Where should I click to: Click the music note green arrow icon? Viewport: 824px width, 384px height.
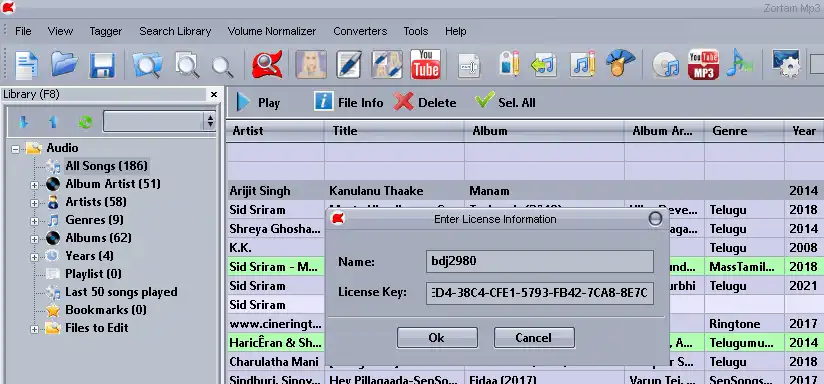click(x=544, y=65)
